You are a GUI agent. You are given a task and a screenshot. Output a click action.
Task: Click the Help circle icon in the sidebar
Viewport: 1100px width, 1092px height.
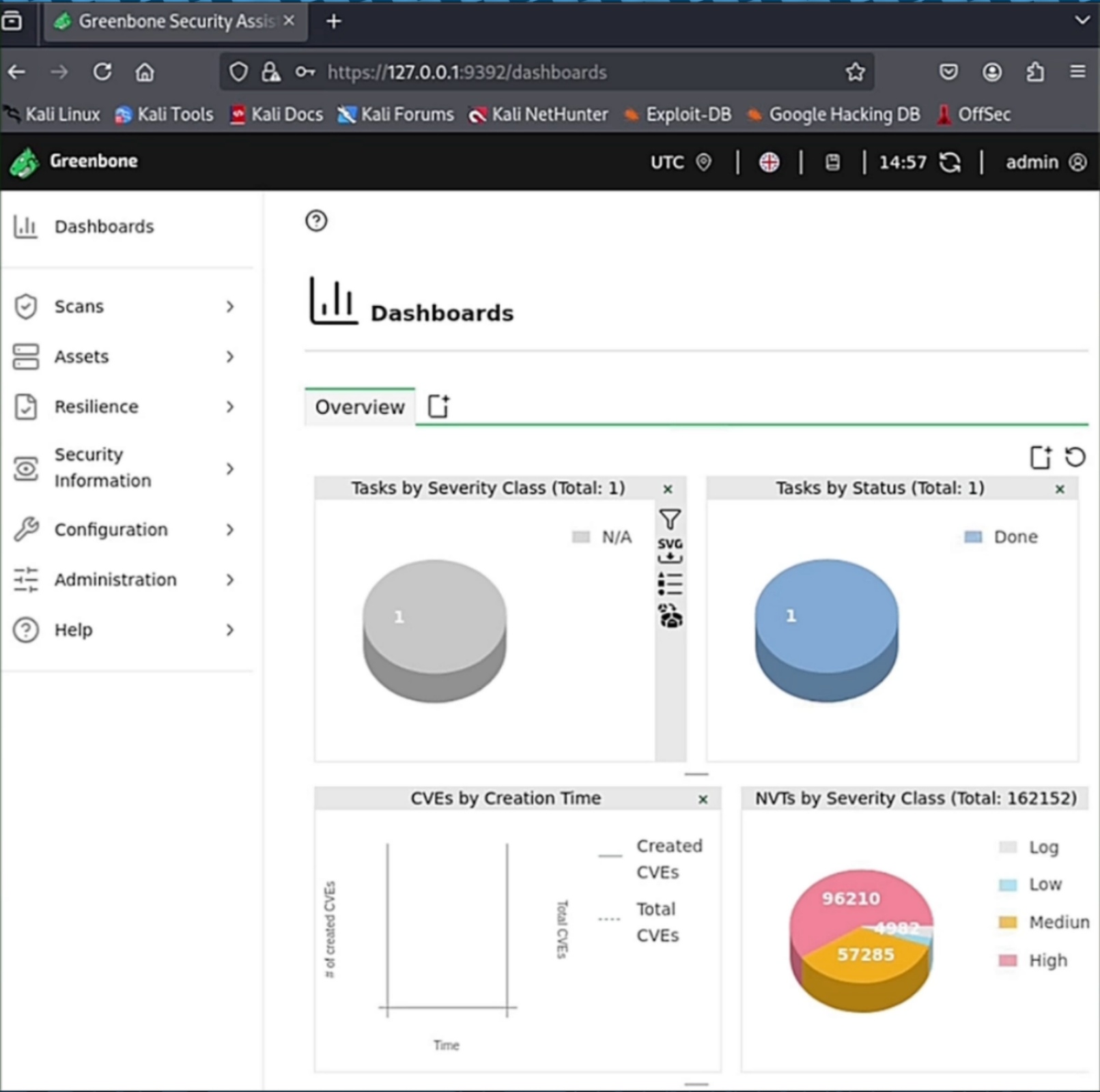(25, 630)
